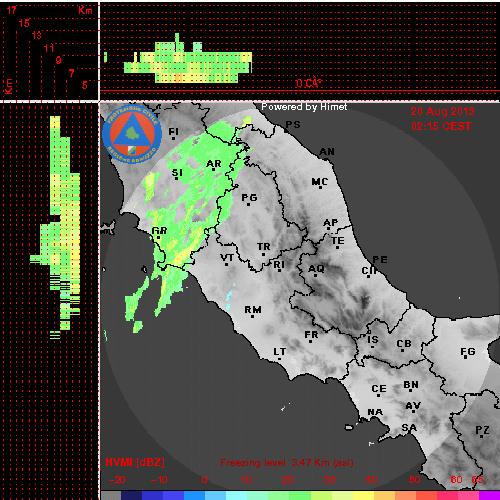The image size is (500, 500).
Task: Click the magenta swatch ending the dBZ color bar
Action: [x=489, y=495]
